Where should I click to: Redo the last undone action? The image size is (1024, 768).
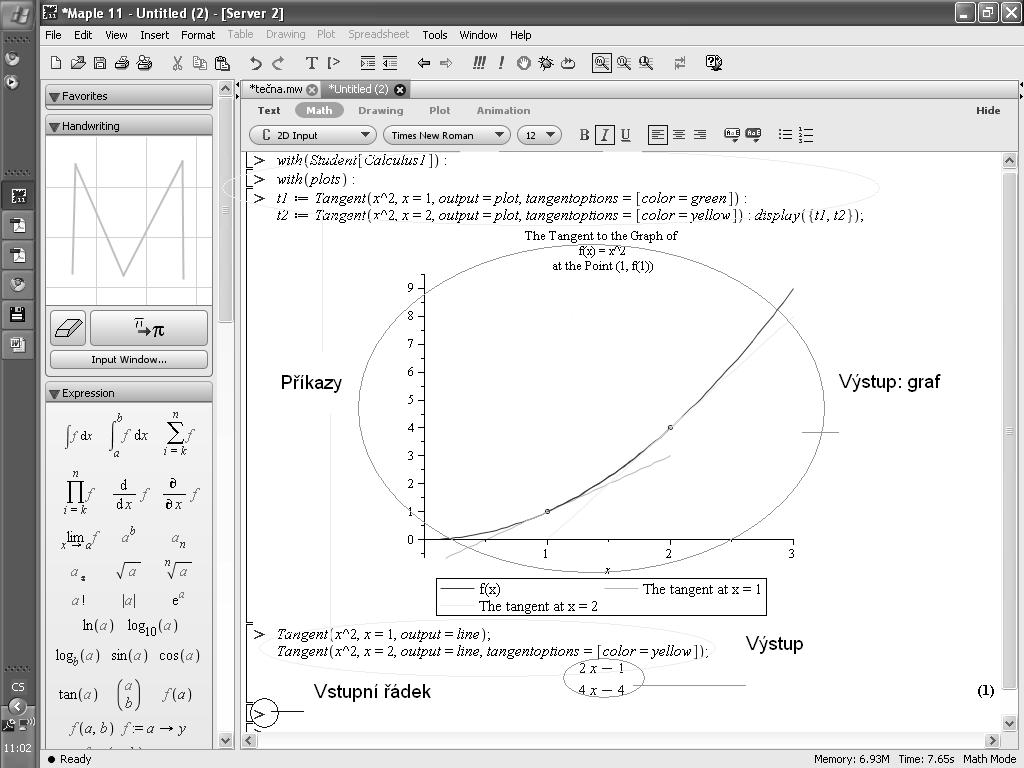pyautogui.click(x=278, y=63)
